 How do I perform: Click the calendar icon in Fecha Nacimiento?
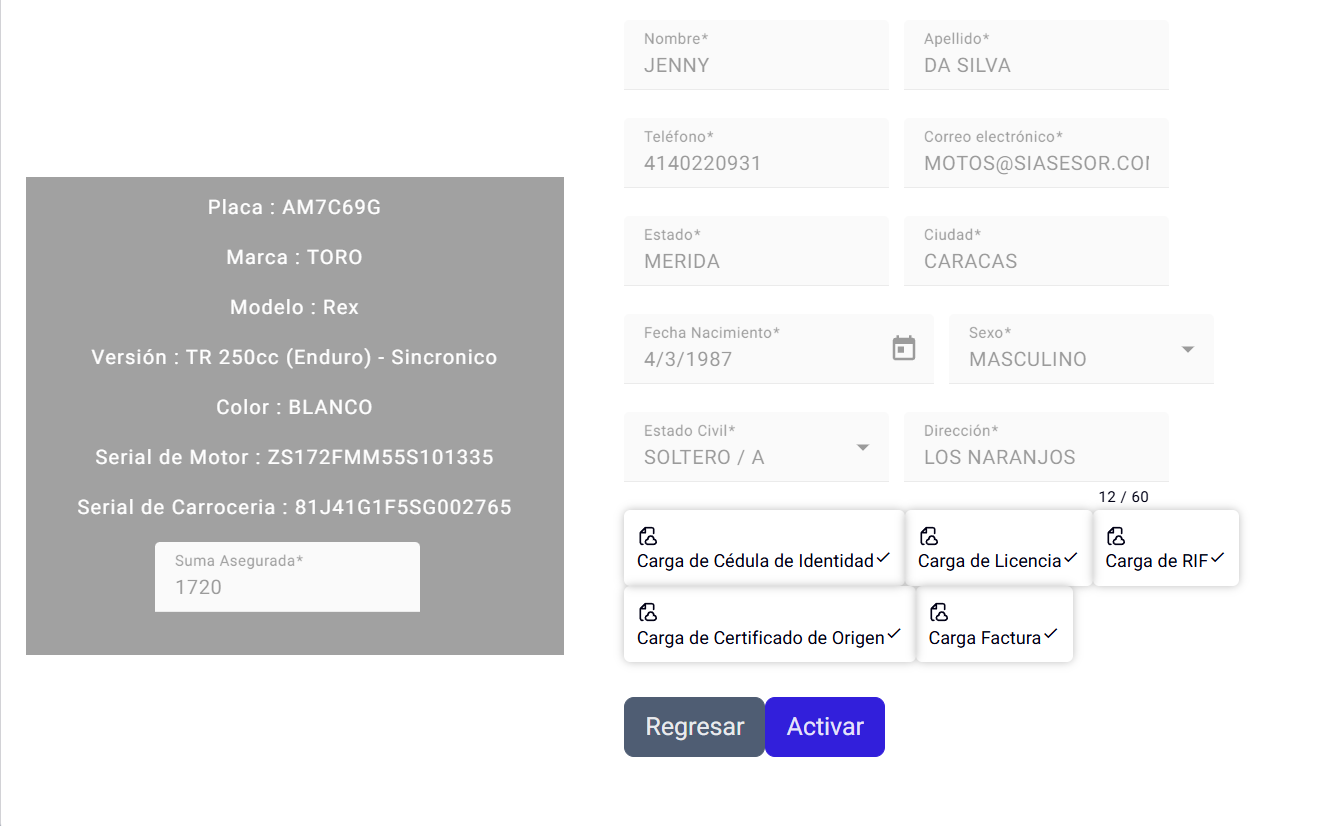(904, 348)
